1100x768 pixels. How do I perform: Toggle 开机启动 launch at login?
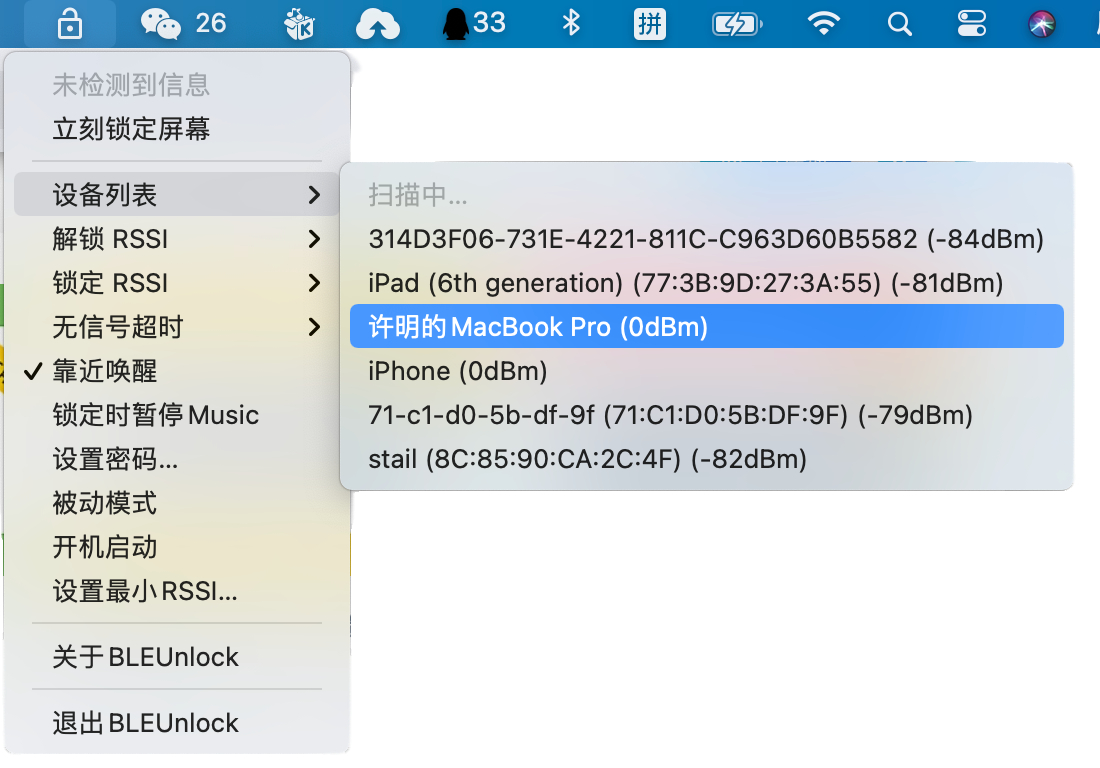coord(177,547)
